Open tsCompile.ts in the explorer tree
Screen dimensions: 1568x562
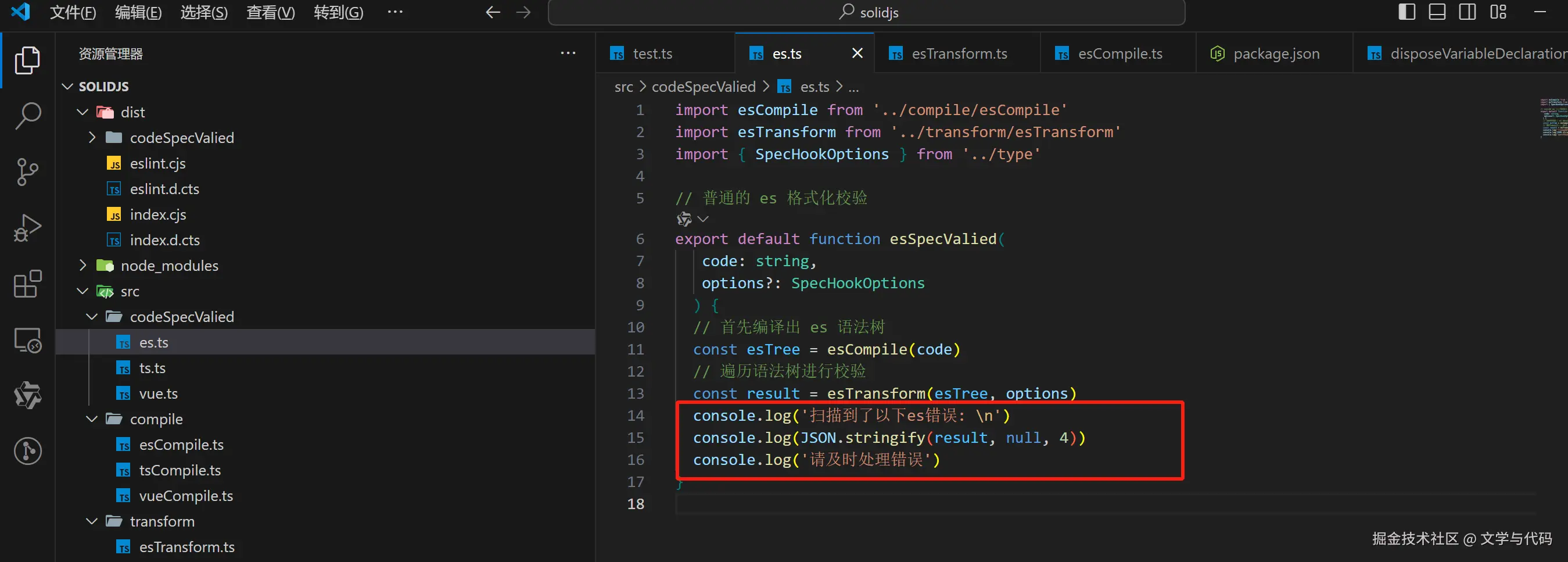180,471
